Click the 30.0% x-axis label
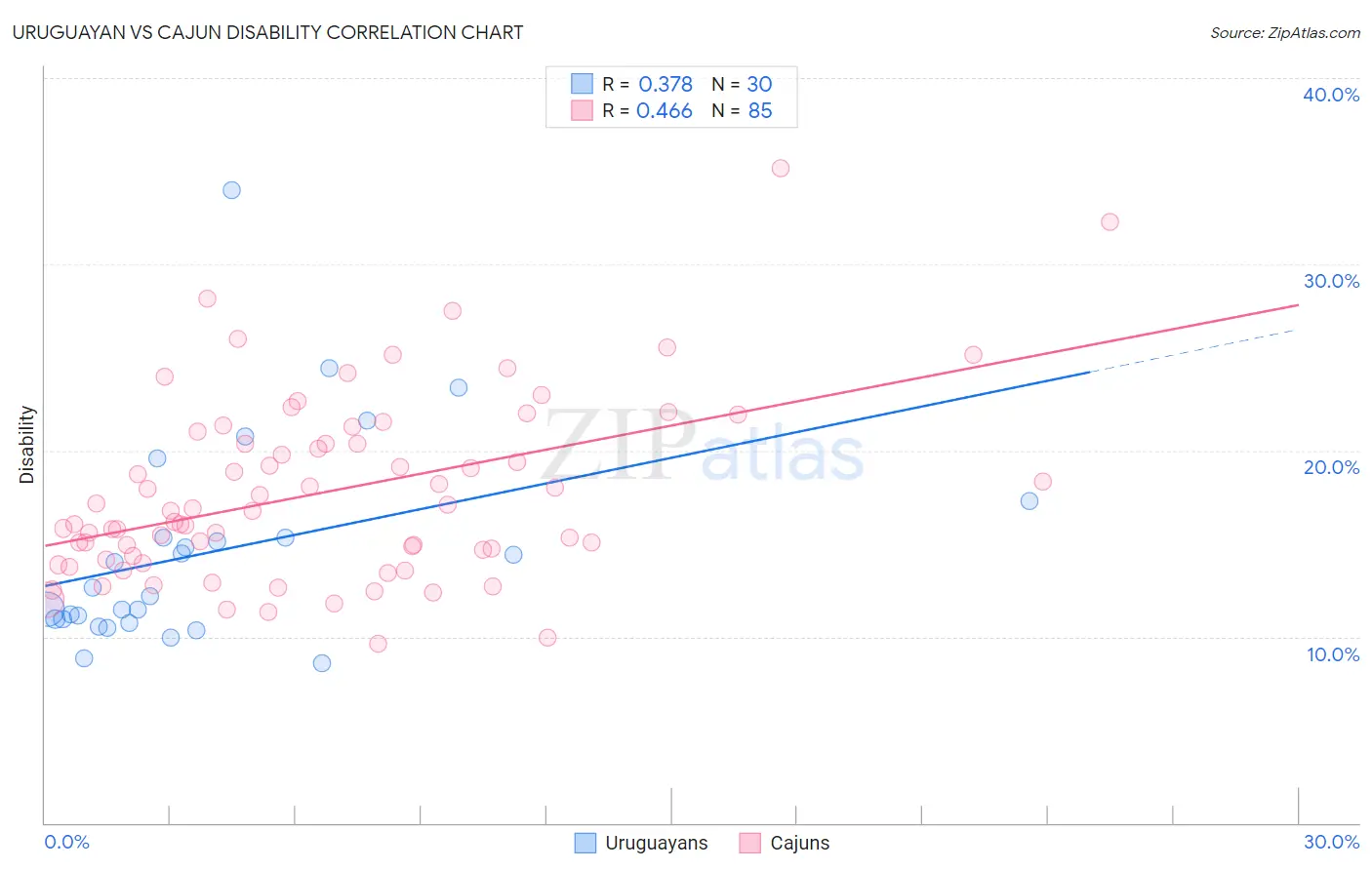Image resolution: width=1372 pixels, height=870 pixels. 1331,842
